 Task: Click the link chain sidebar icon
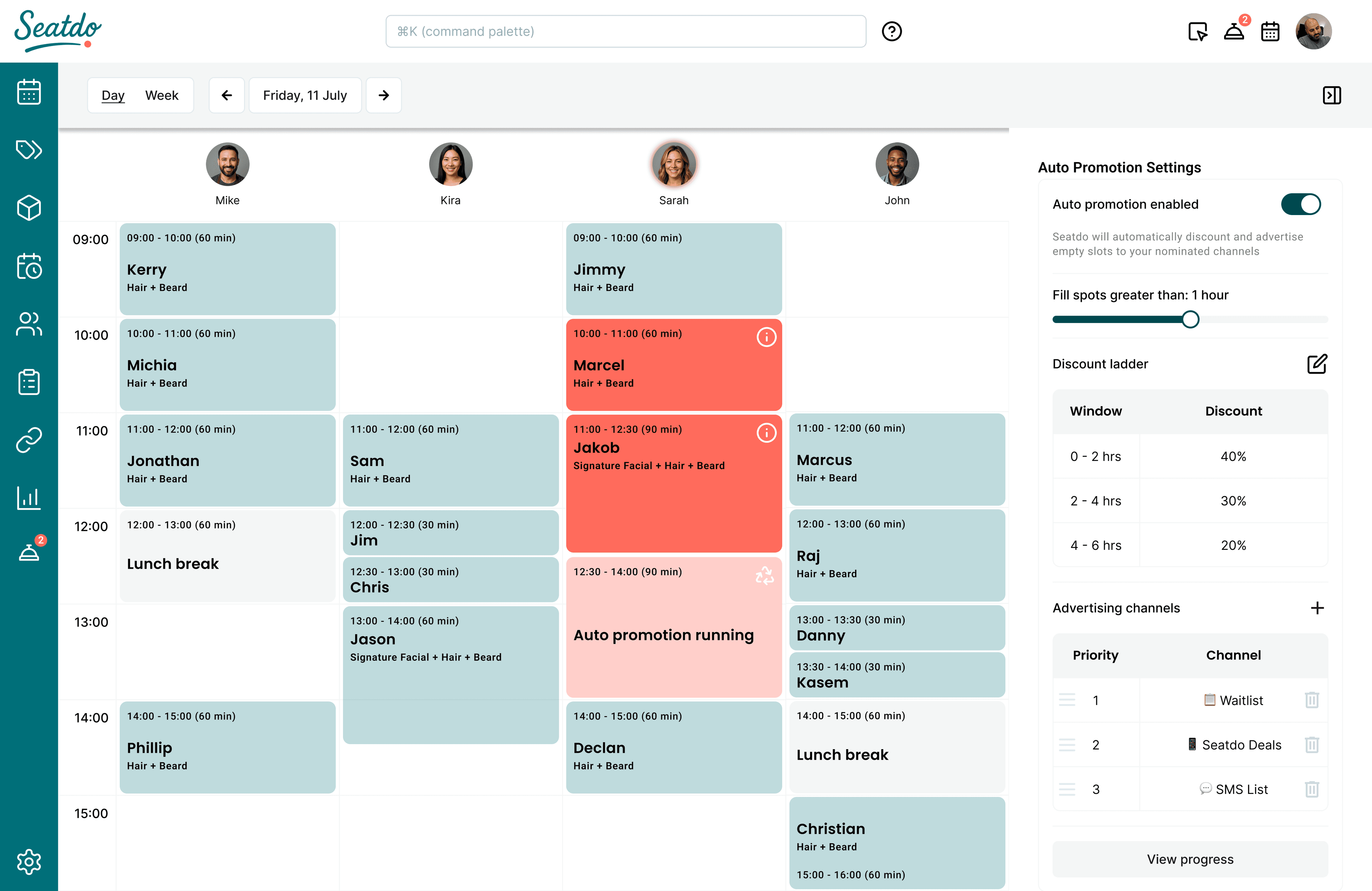point(29,440)
